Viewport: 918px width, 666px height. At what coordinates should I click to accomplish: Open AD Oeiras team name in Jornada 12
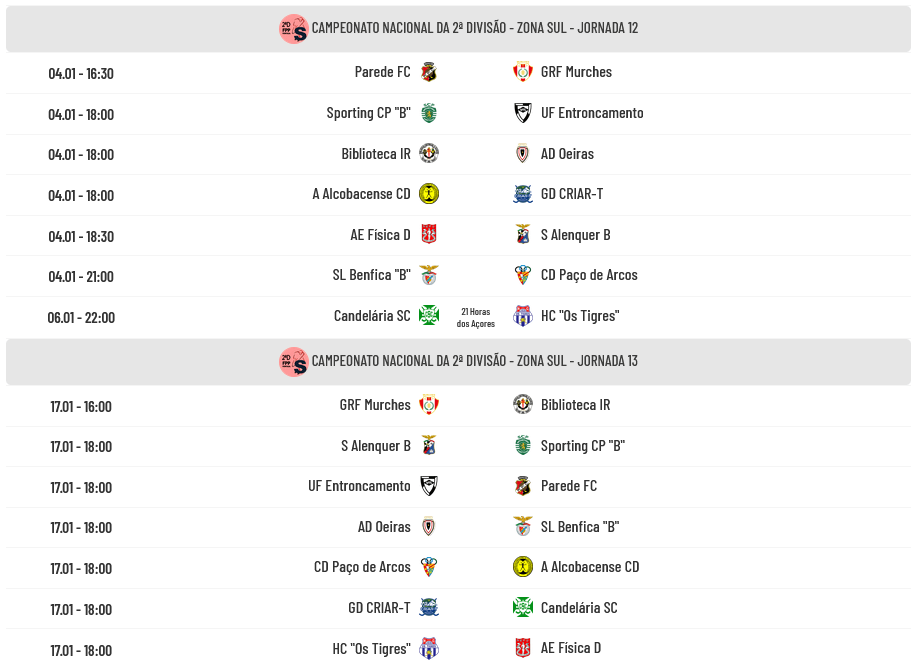click(x=567, y=154)
